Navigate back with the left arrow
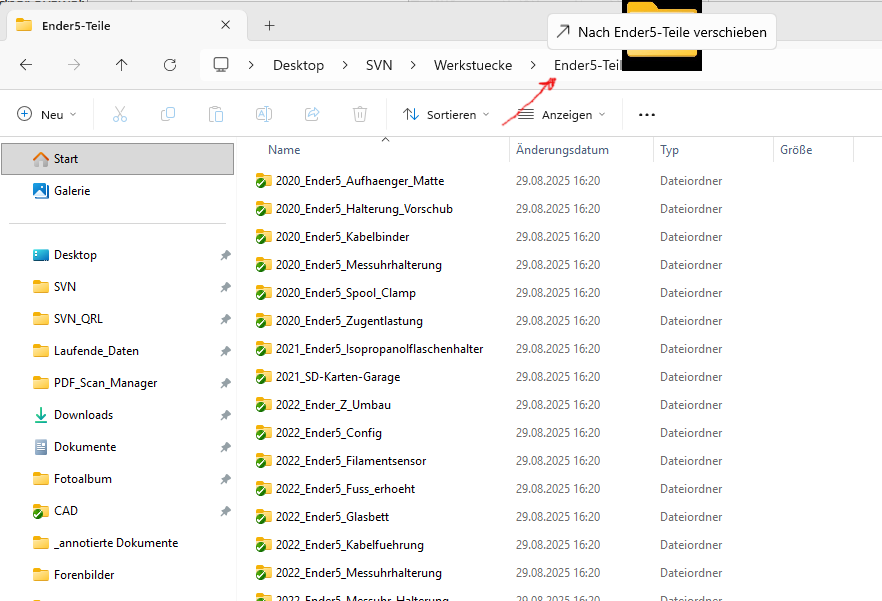Screen dimensions: 882x601 (x=26, y=65)
